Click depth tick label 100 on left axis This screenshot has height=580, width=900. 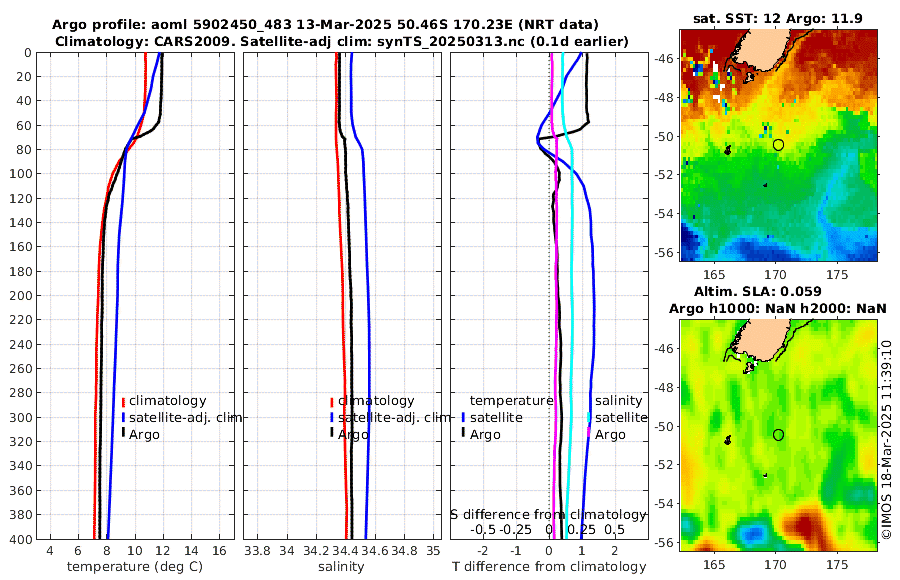point(21,174)
